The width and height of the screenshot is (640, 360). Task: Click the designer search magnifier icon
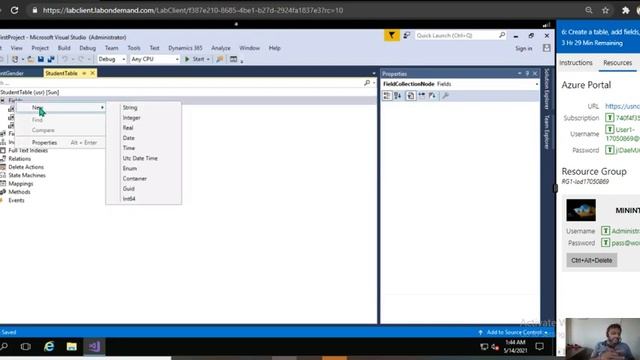pyautogui.click(x=367, y=83)
